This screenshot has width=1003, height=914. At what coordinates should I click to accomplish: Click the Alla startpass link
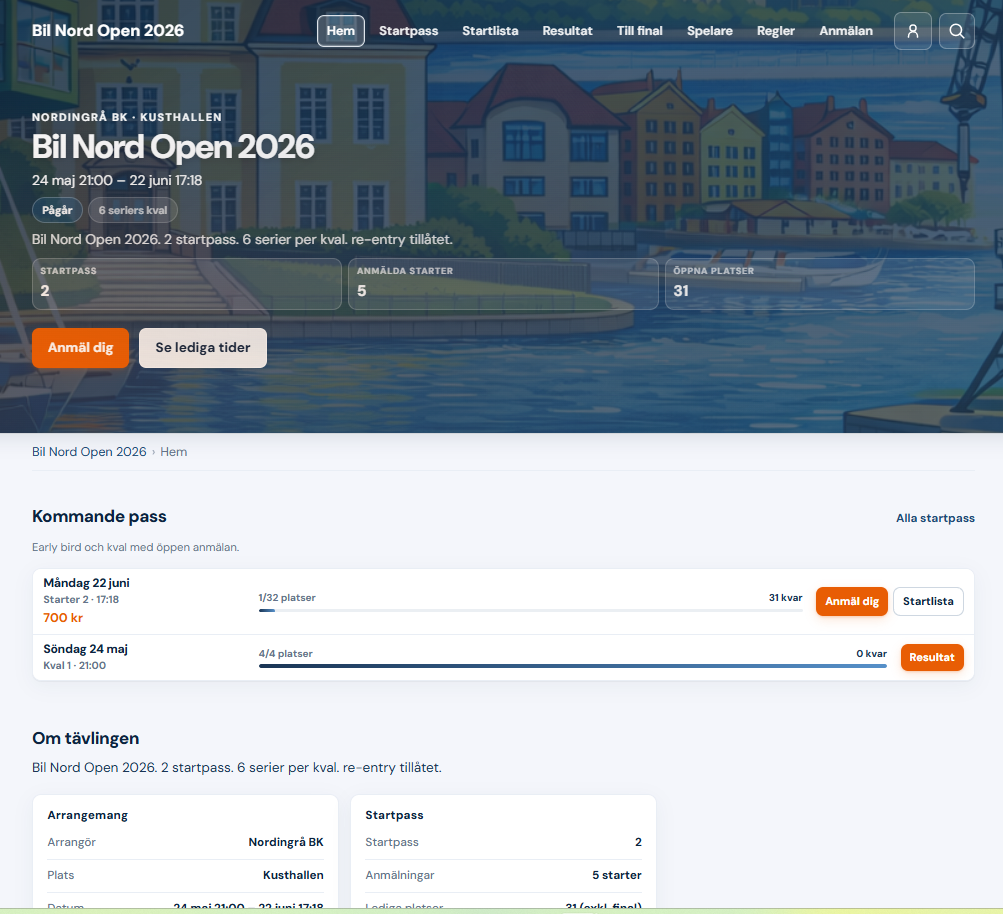click(935, 518)
